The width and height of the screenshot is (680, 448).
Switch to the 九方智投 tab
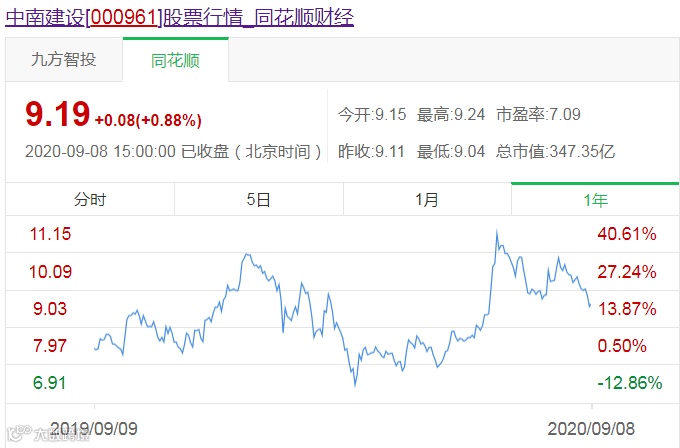tap(64, 59)
